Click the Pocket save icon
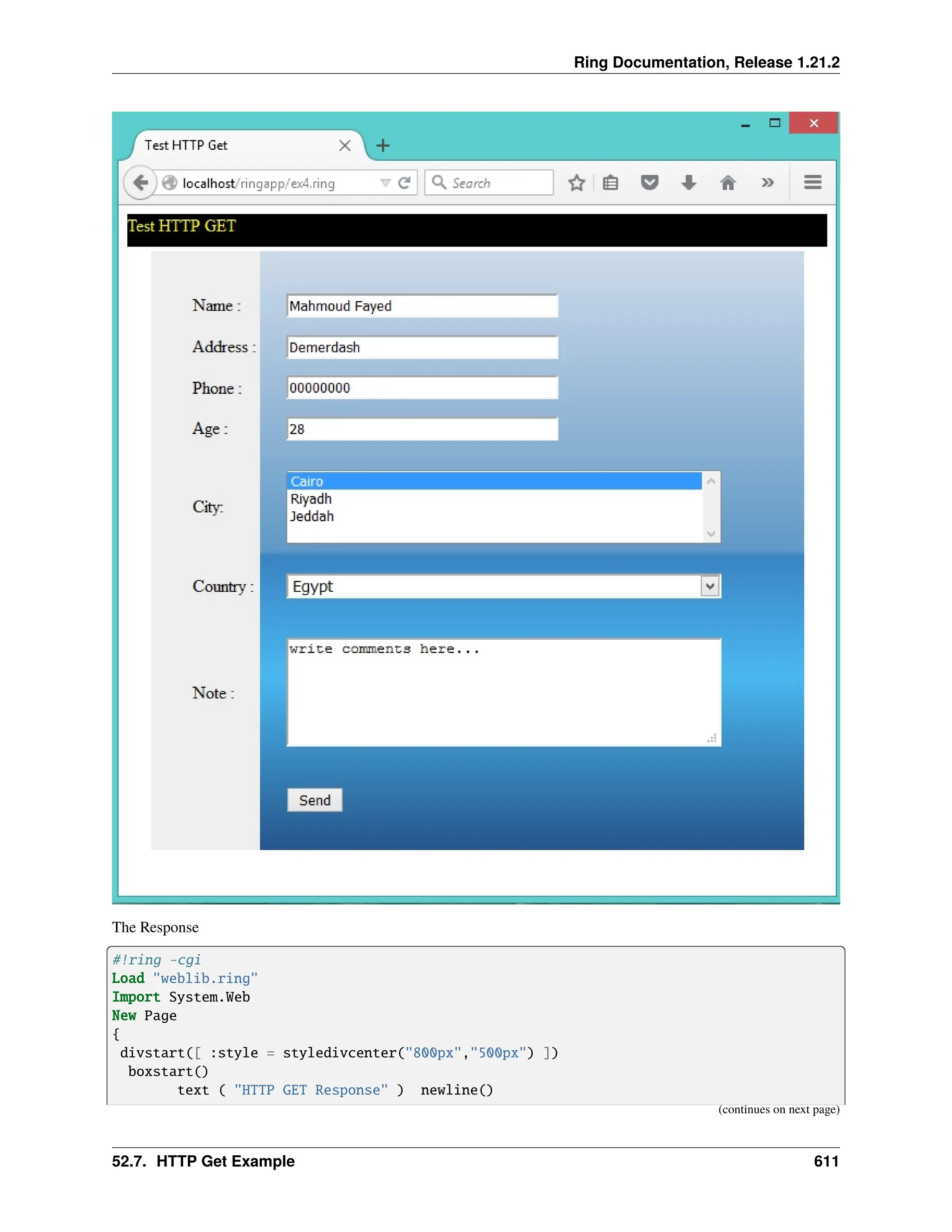This screenshot has width=952, height=1232. (649, 183)
